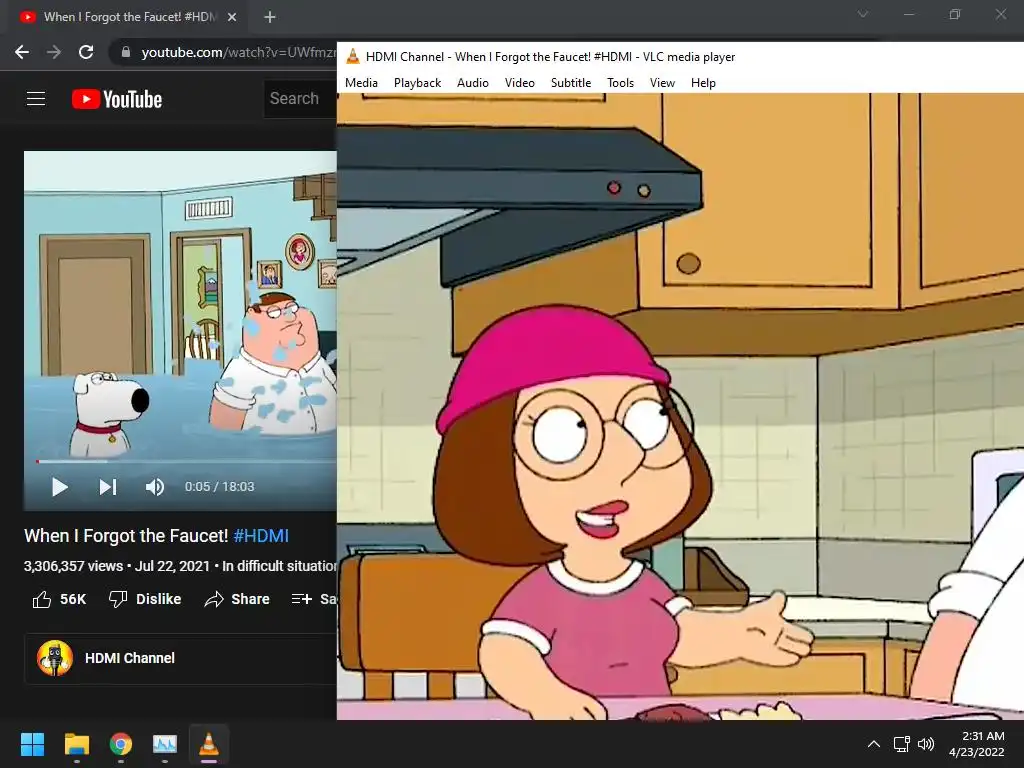The height and width of the screenshot is (768, 1024).
Task: Open the VLC Audio menu
Action: (x=473, y=83)
